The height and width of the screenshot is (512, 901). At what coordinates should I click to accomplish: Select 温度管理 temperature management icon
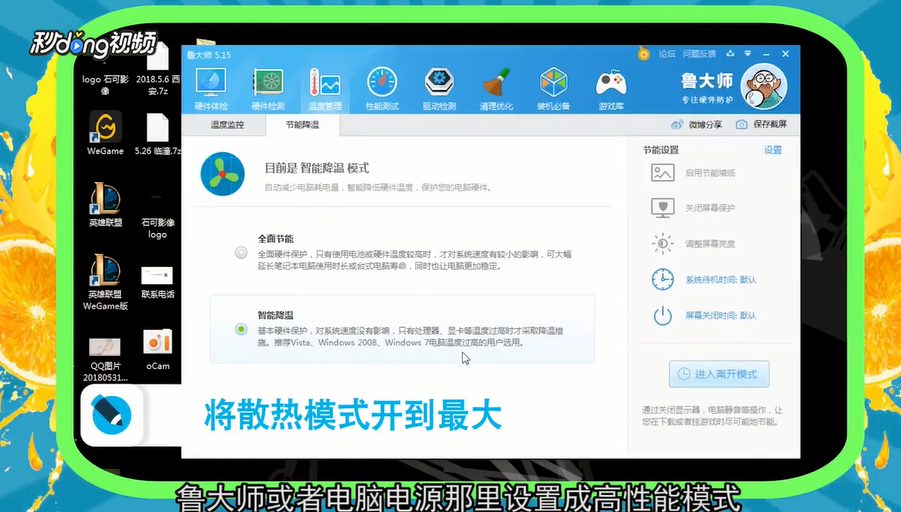325,88
